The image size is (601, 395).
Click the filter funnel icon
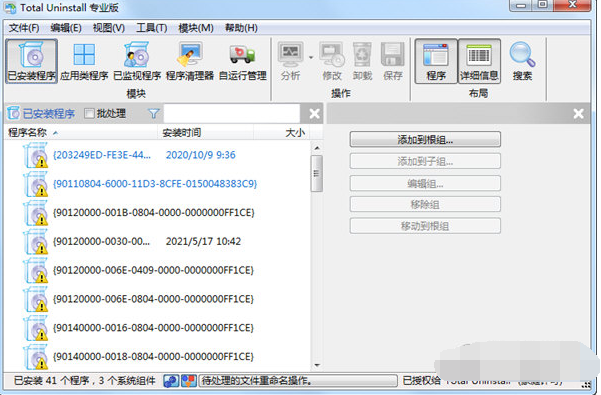(x=153, y=113)
